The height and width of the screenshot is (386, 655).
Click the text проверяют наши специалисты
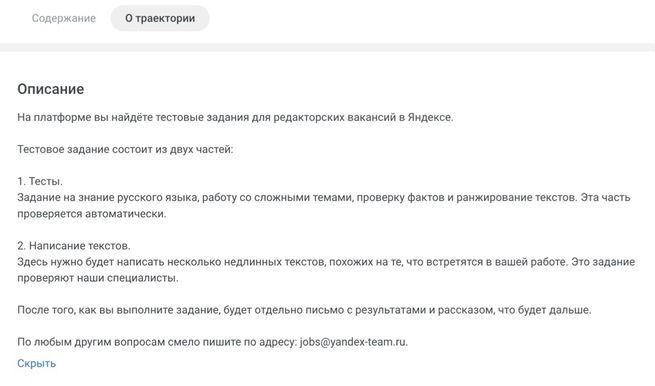pyautogui.click(x=98, y=278)
